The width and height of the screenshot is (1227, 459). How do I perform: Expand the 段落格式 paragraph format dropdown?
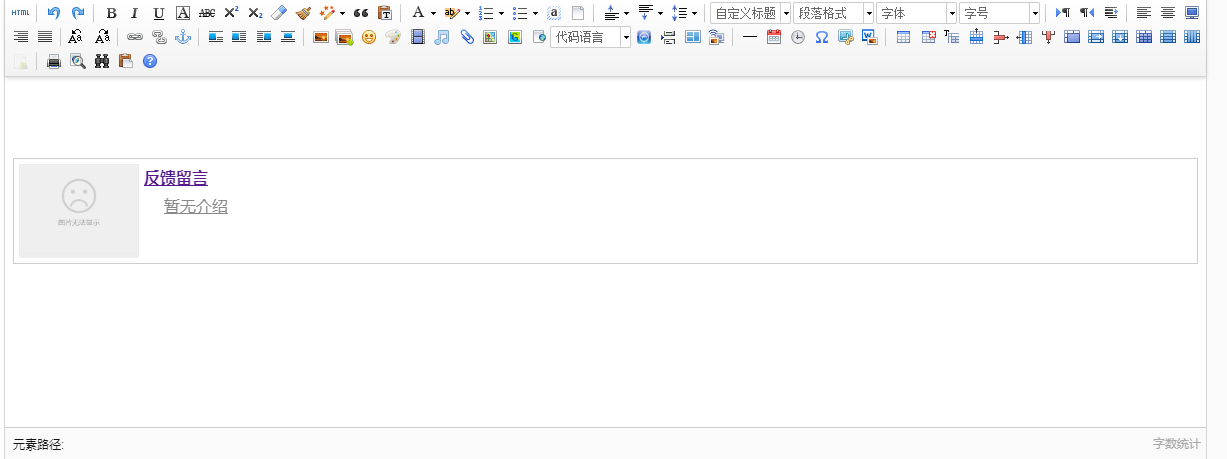tap(833, 13)
